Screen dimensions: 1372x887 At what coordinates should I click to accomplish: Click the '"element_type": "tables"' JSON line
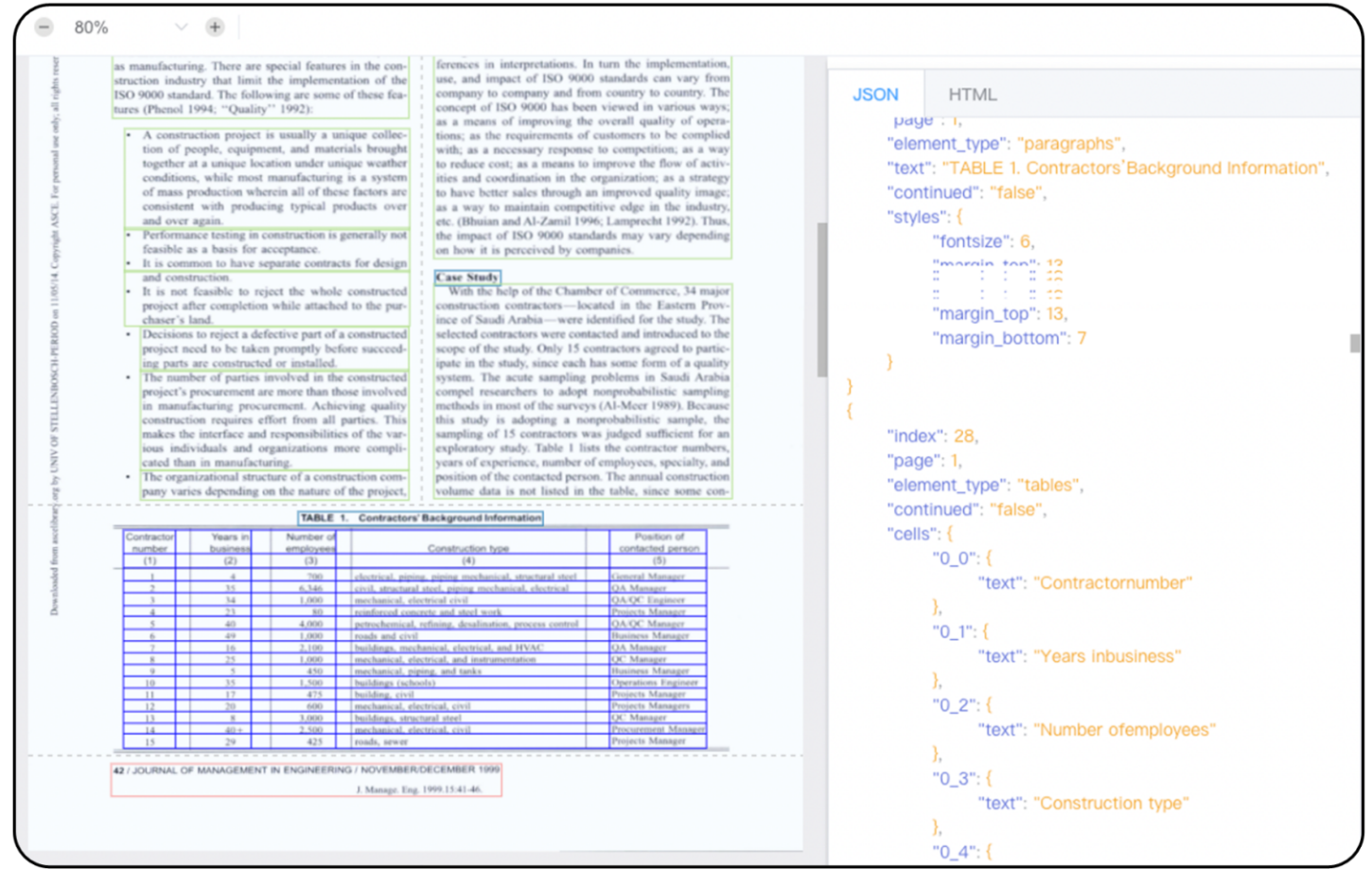[x=984, y=486]
